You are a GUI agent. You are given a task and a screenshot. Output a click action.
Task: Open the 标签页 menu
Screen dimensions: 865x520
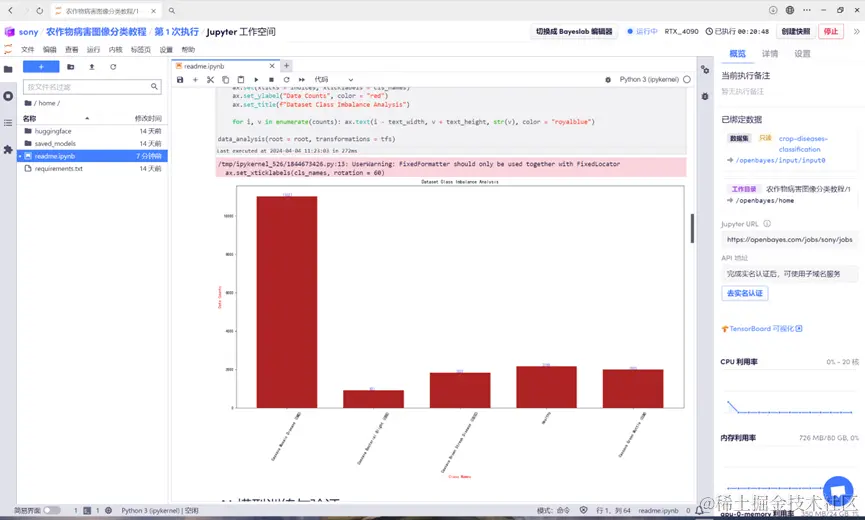[x=141, y=50]
